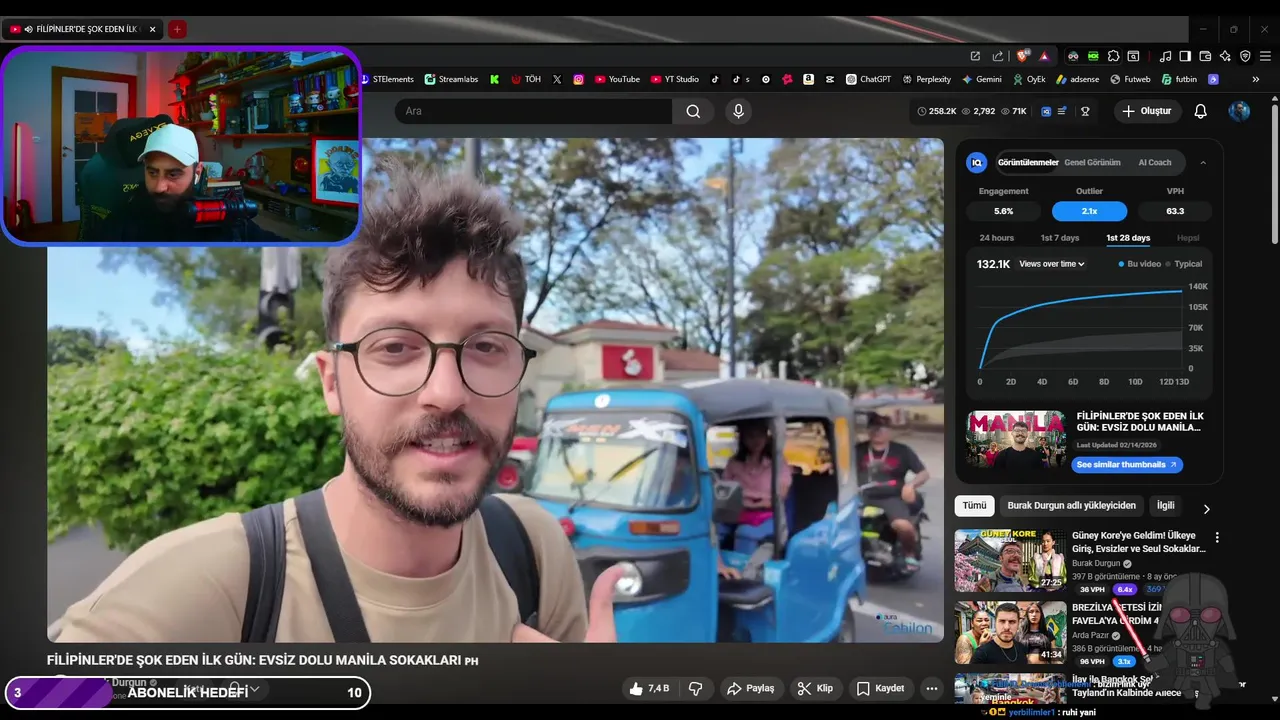The height and width of the screenshot is (720, 1280).
Task: Expand the bookmarks overflow chevron
Action: pos(1255,79)
